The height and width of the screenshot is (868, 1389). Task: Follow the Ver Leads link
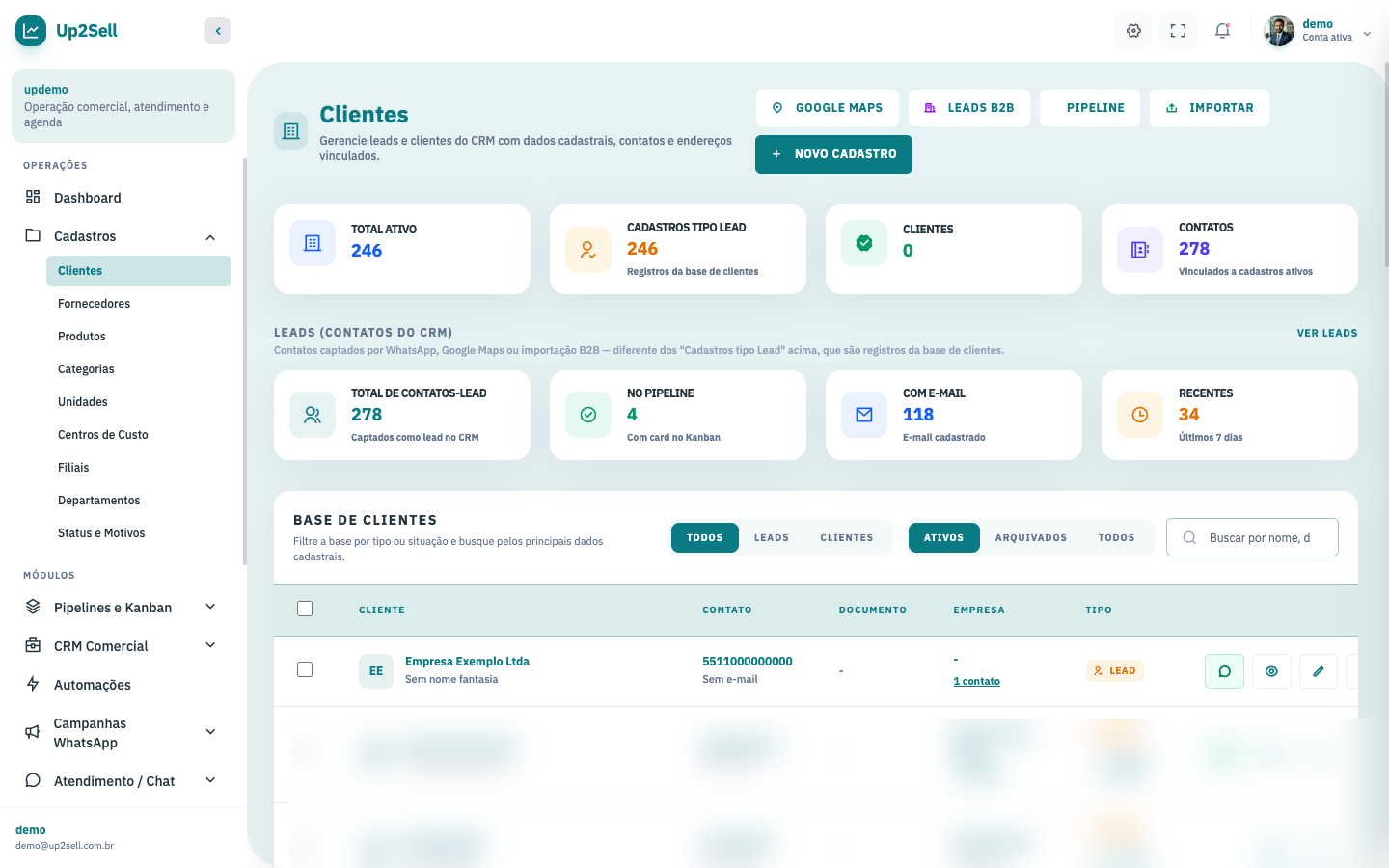[x=1327, y=333]
